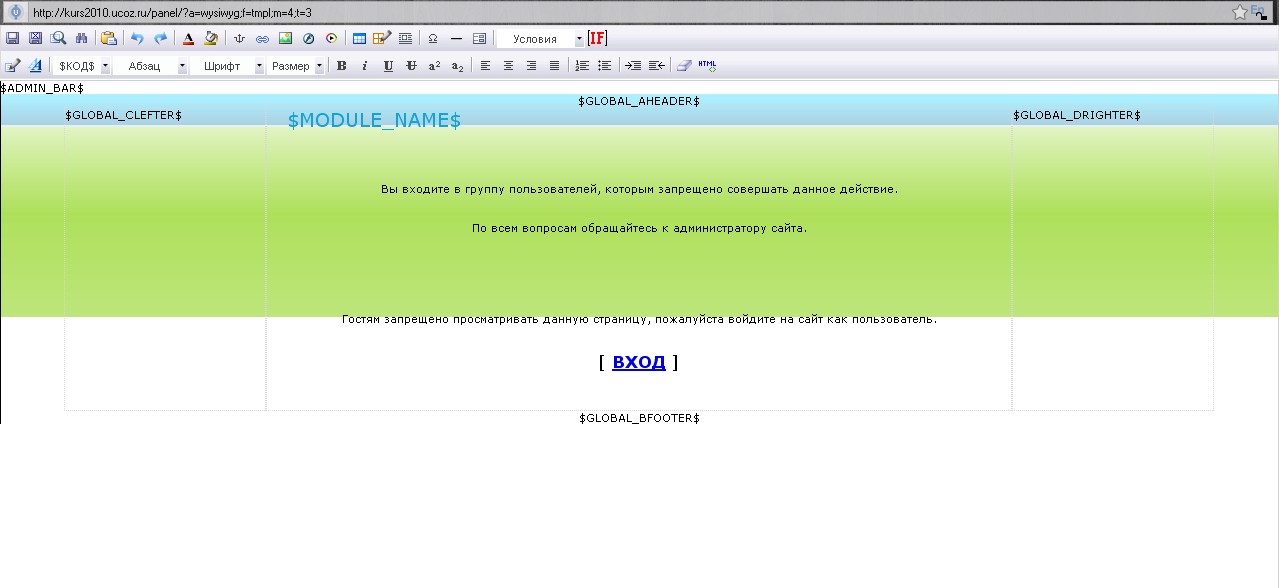The image size is (1279, 588).
Task: Redo the last action
Action: 160,38
